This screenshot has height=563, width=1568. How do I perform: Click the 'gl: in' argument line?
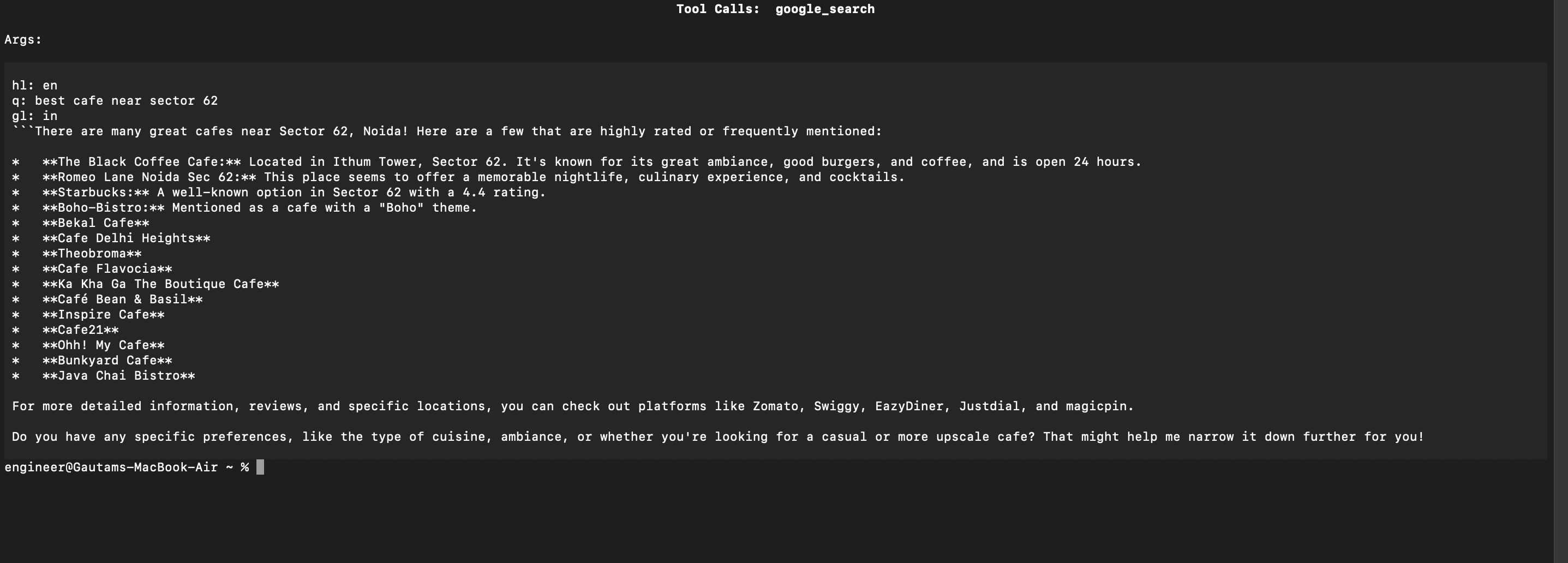tap(35, 116)
